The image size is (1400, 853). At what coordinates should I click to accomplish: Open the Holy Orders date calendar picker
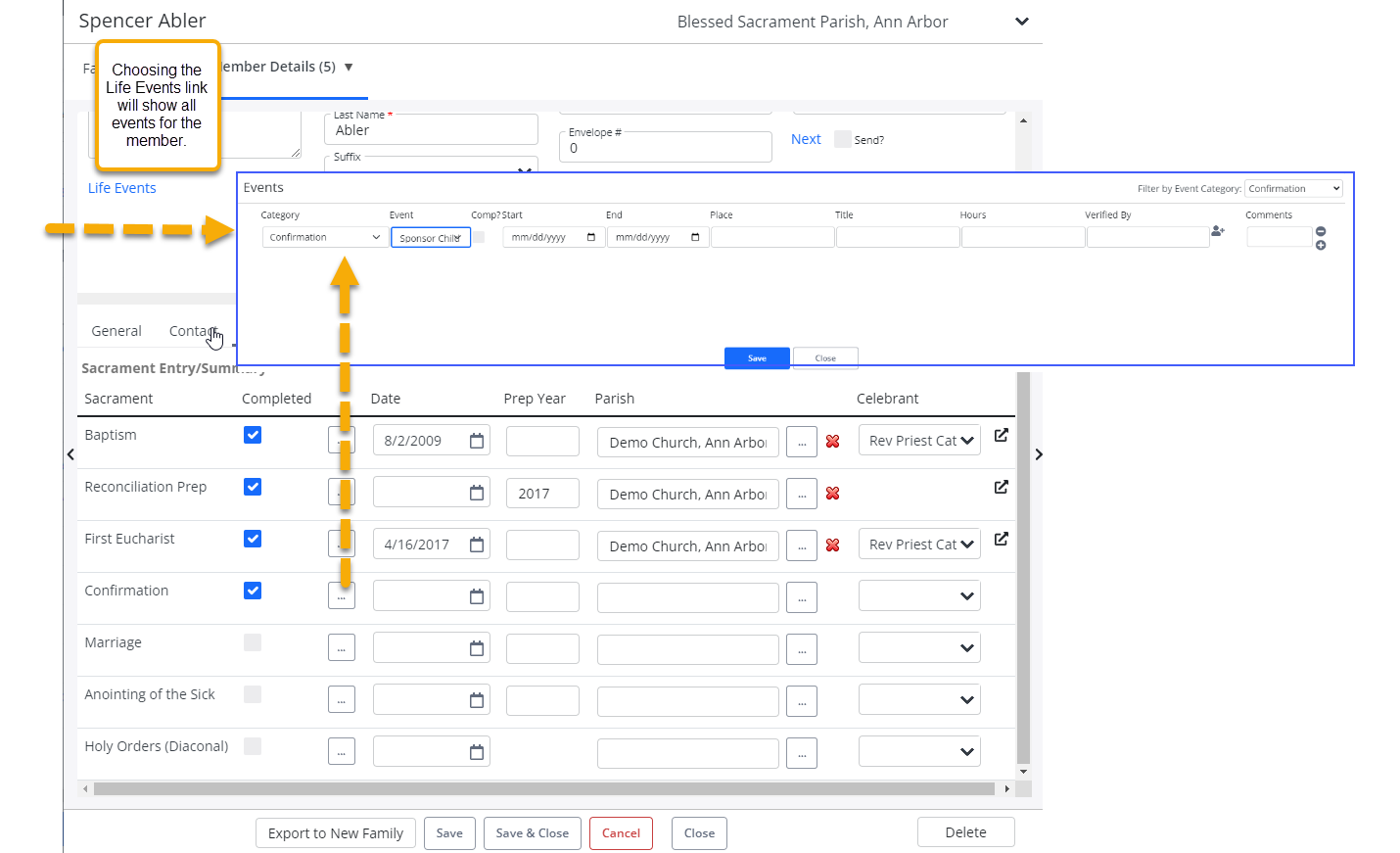point(477,753)
